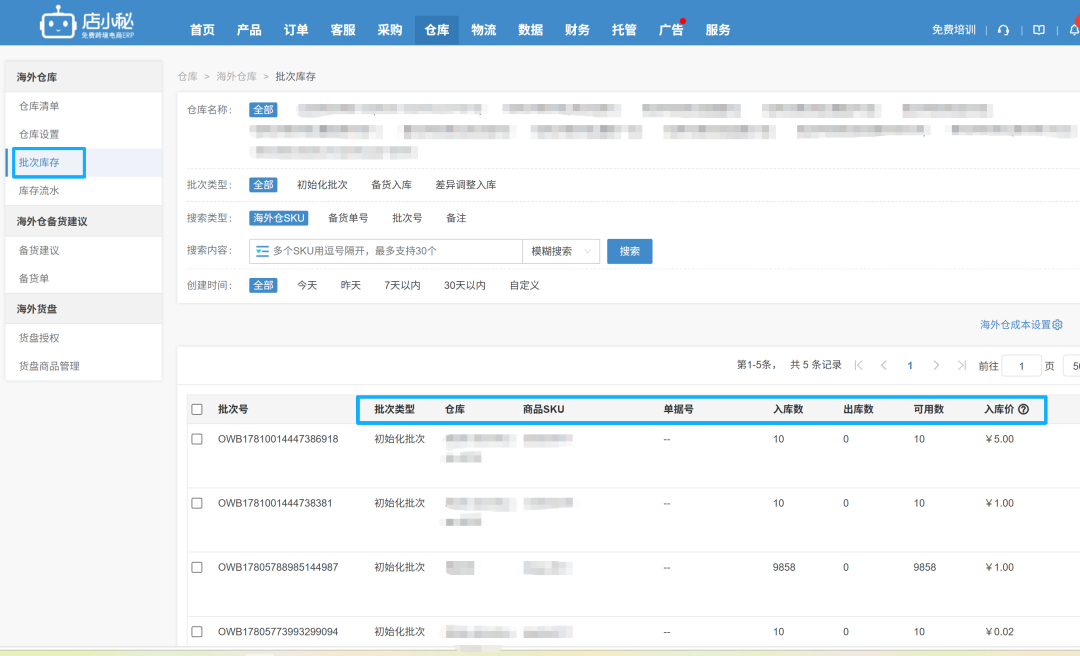
Task: Click the batch list icon in search box
Action: pyautogui.click(x=262, y=251)
